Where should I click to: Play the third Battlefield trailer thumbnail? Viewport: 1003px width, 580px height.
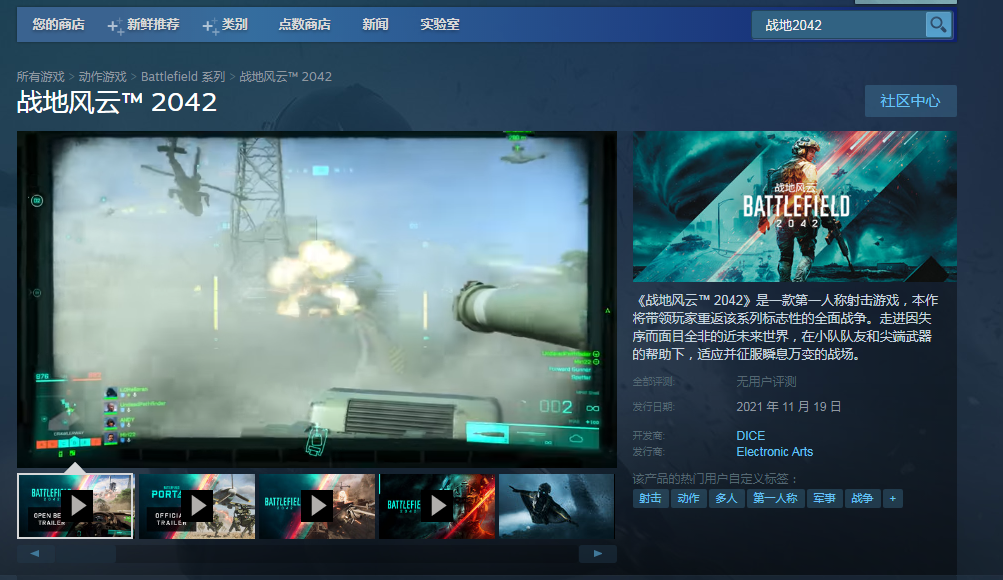point(317,506)
